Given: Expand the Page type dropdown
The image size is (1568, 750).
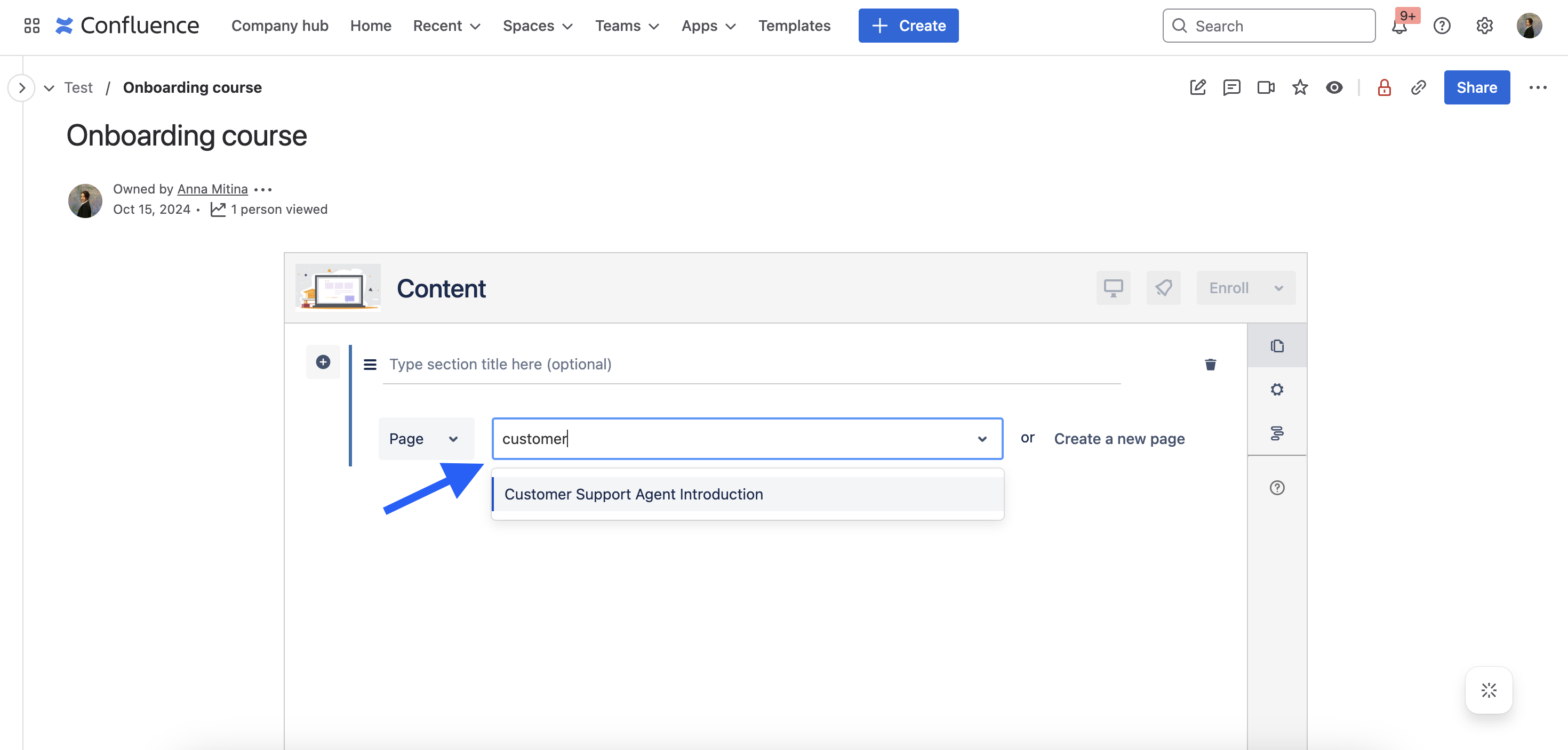Looking at the screenshot, I should [425, 439].
